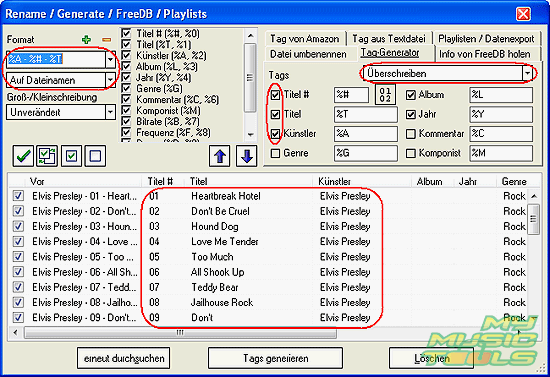Click scroll-up arrow of format codes list
Viewport: 550px width, 377px height.
point(250,36)
